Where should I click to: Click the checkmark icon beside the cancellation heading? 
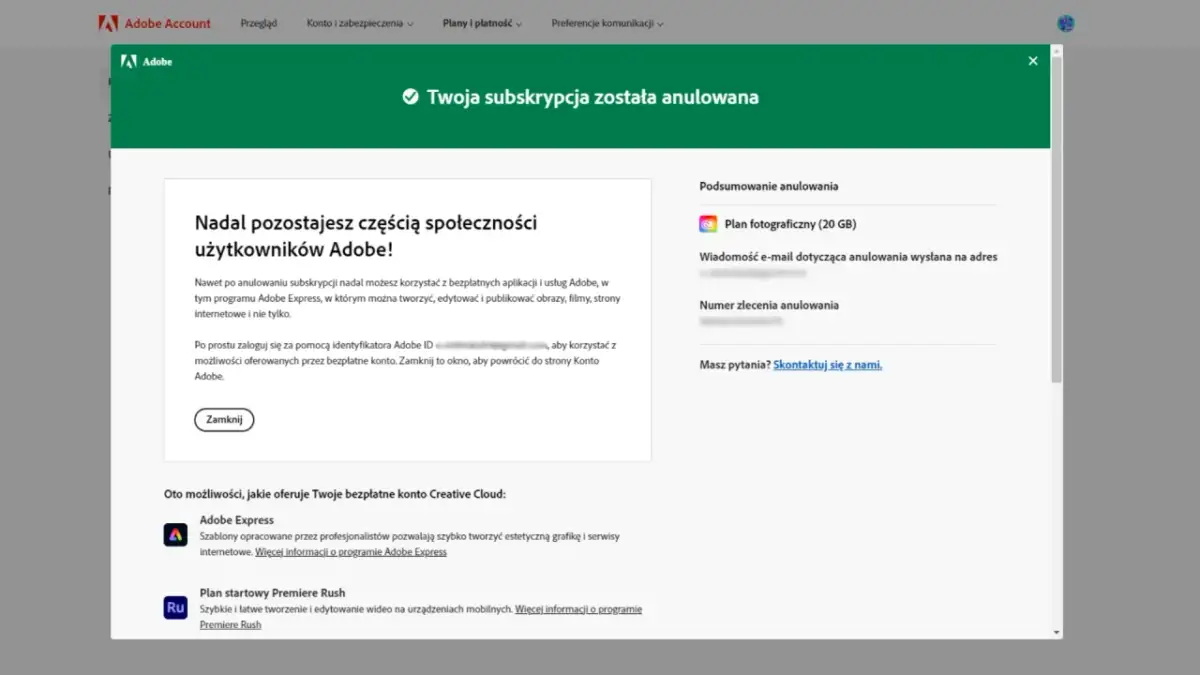[409, 97]
